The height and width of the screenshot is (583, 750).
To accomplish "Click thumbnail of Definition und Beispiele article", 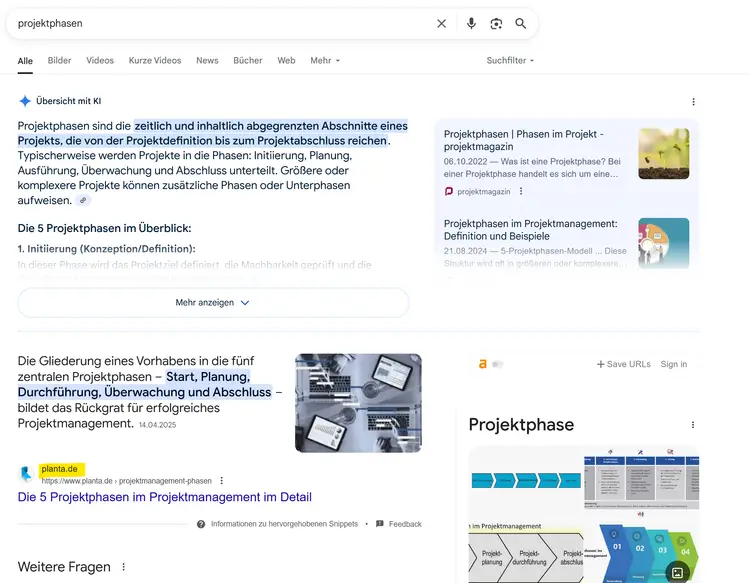I will click(x=663, y=243).
